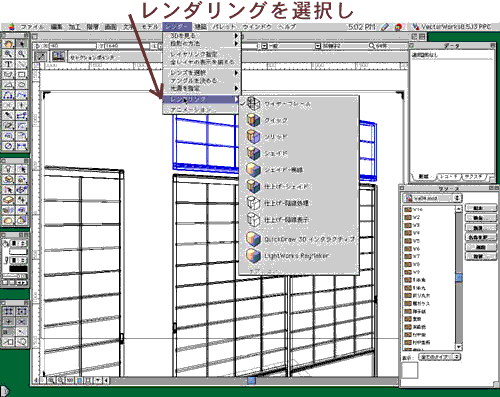Viewport: 500px width, 397px height.
Task: Switch to the レコード tab in Data palette
Action: click(x=449, y=176)
